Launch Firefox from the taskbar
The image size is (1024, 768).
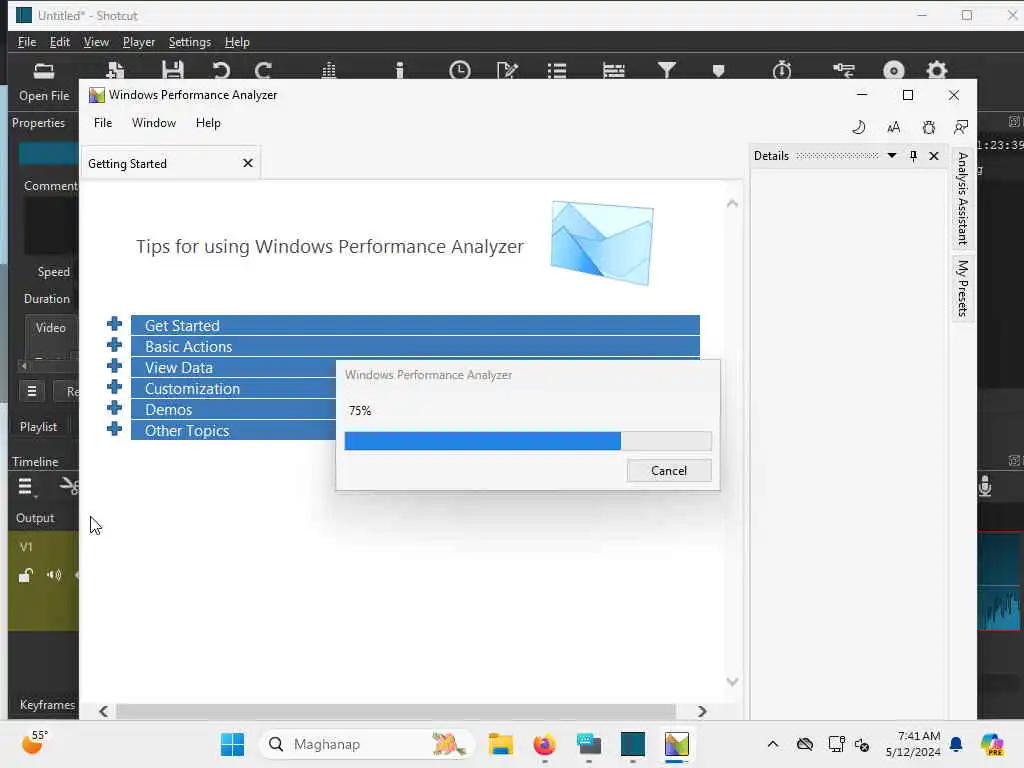pyautogui.click(x=545, y=744)
